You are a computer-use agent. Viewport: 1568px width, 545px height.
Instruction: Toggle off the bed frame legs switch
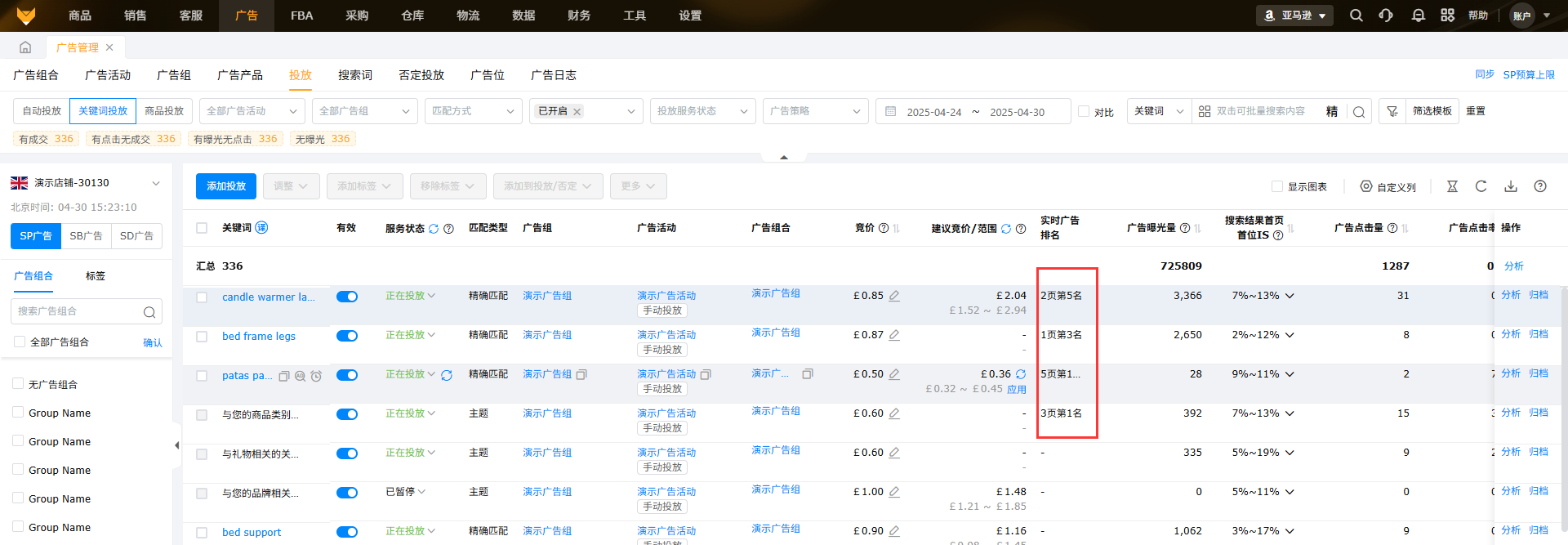(x=347, y=336)
